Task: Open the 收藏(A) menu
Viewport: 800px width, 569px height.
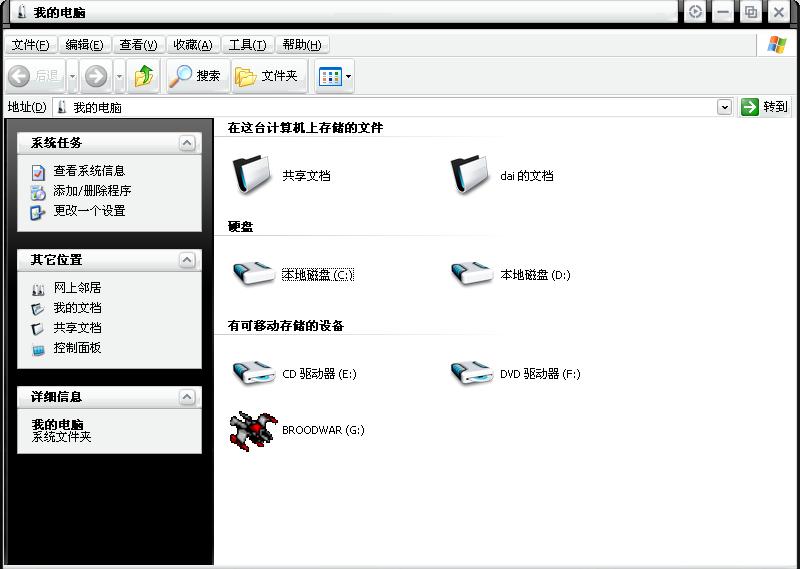Action: pyautogui.click(x=193, y=45)
